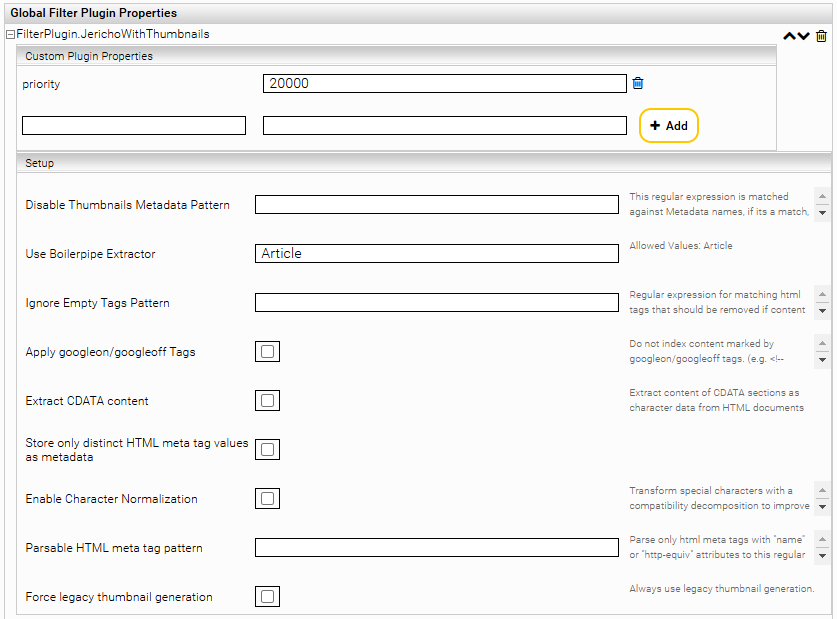
Task: Click the Extract CDATA content label
Action: [87, 401]
